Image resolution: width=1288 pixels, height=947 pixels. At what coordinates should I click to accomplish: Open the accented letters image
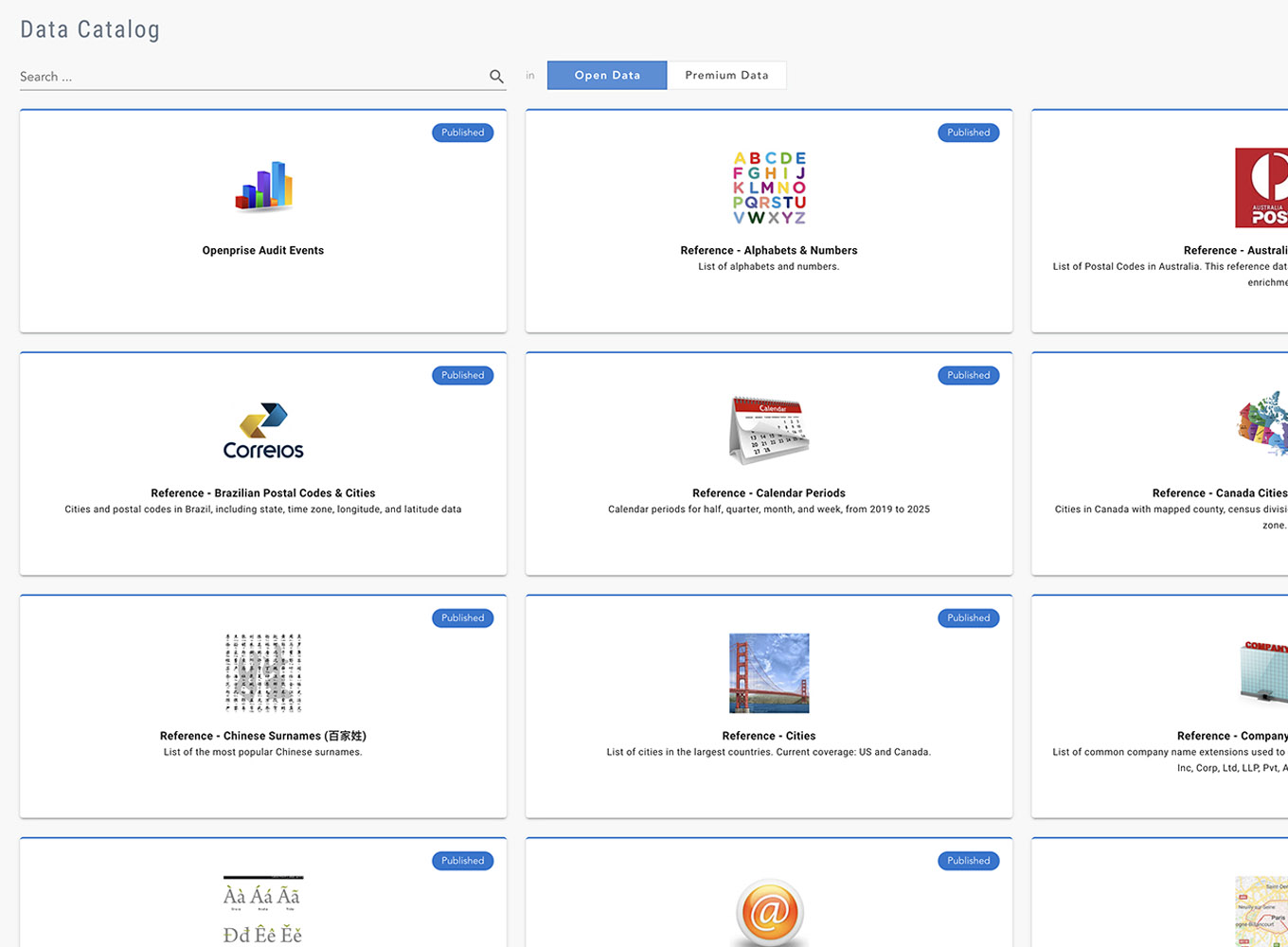pos(263,911)
